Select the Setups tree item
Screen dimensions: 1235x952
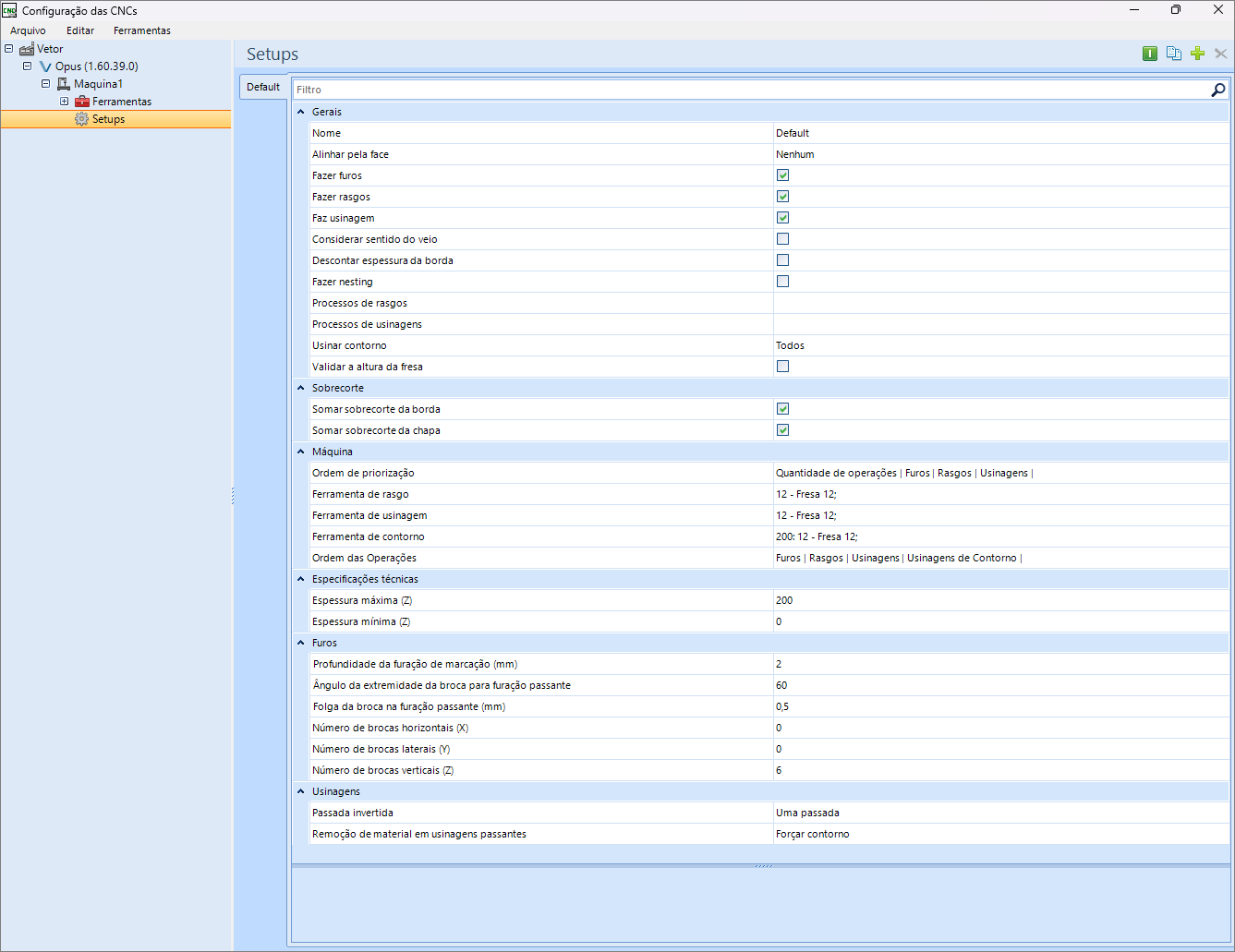tap(108, 119)
